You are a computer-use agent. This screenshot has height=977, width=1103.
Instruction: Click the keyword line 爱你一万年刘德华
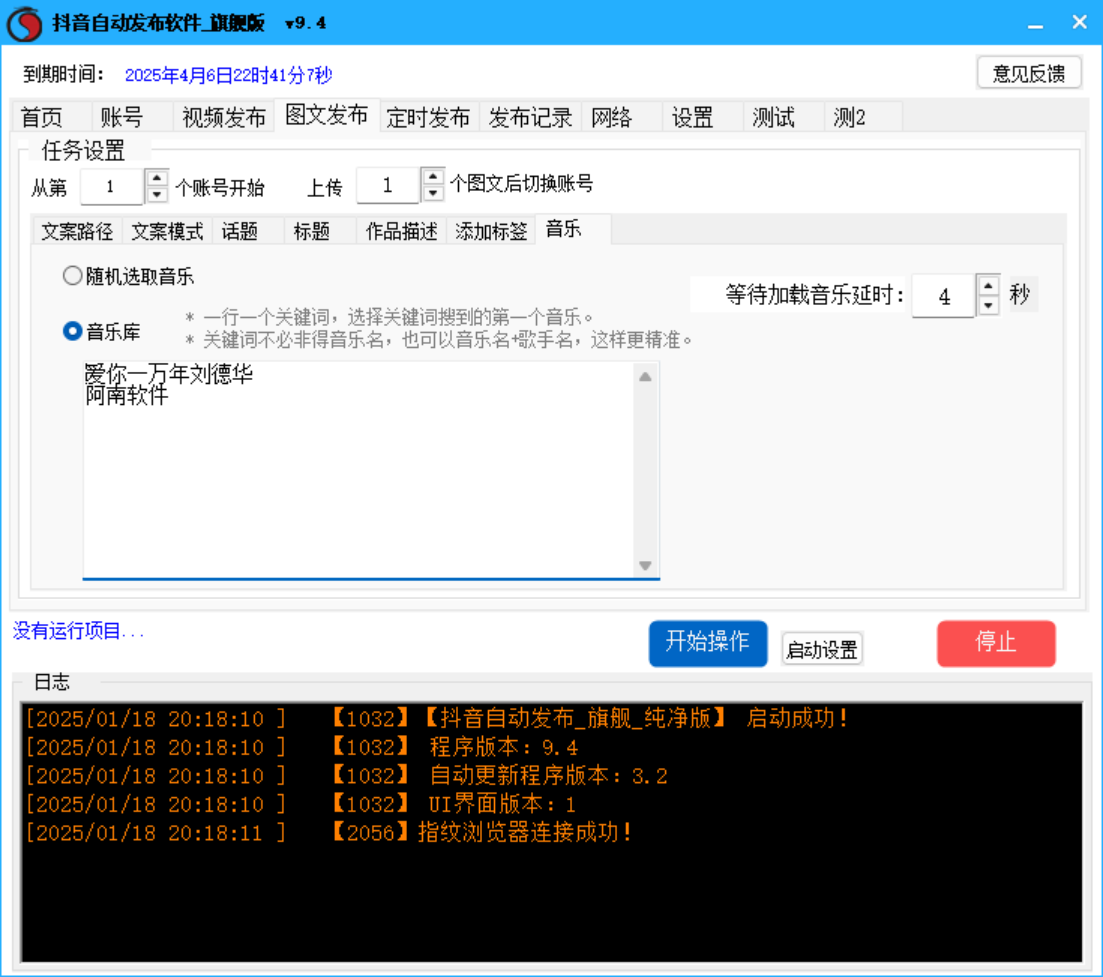point(169,373)
